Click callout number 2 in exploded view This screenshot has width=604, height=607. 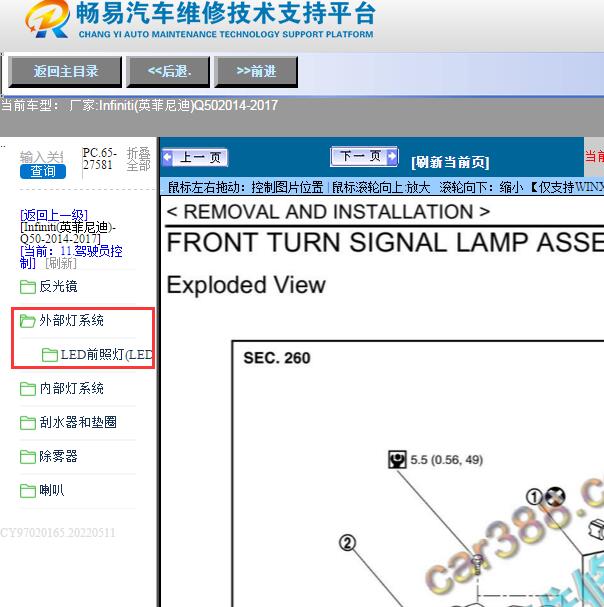tap(347, 543)
